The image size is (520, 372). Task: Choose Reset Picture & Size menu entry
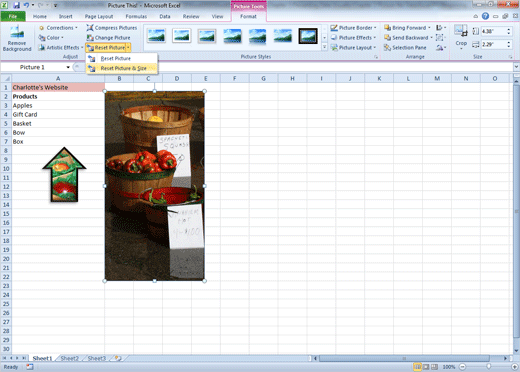click(122, 68)
